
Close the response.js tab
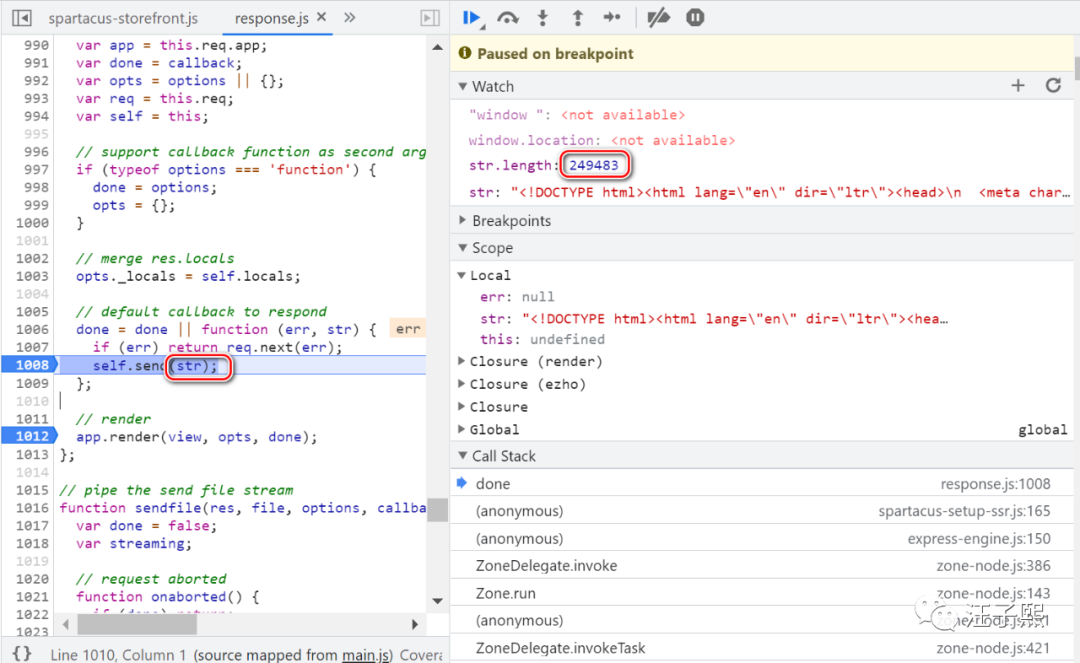[x=321, y=18]
